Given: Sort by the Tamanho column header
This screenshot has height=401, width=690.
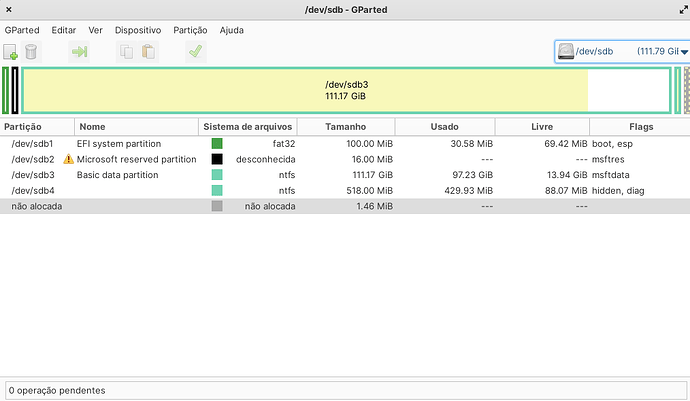Looking at the screenshot, I should 346,127.
